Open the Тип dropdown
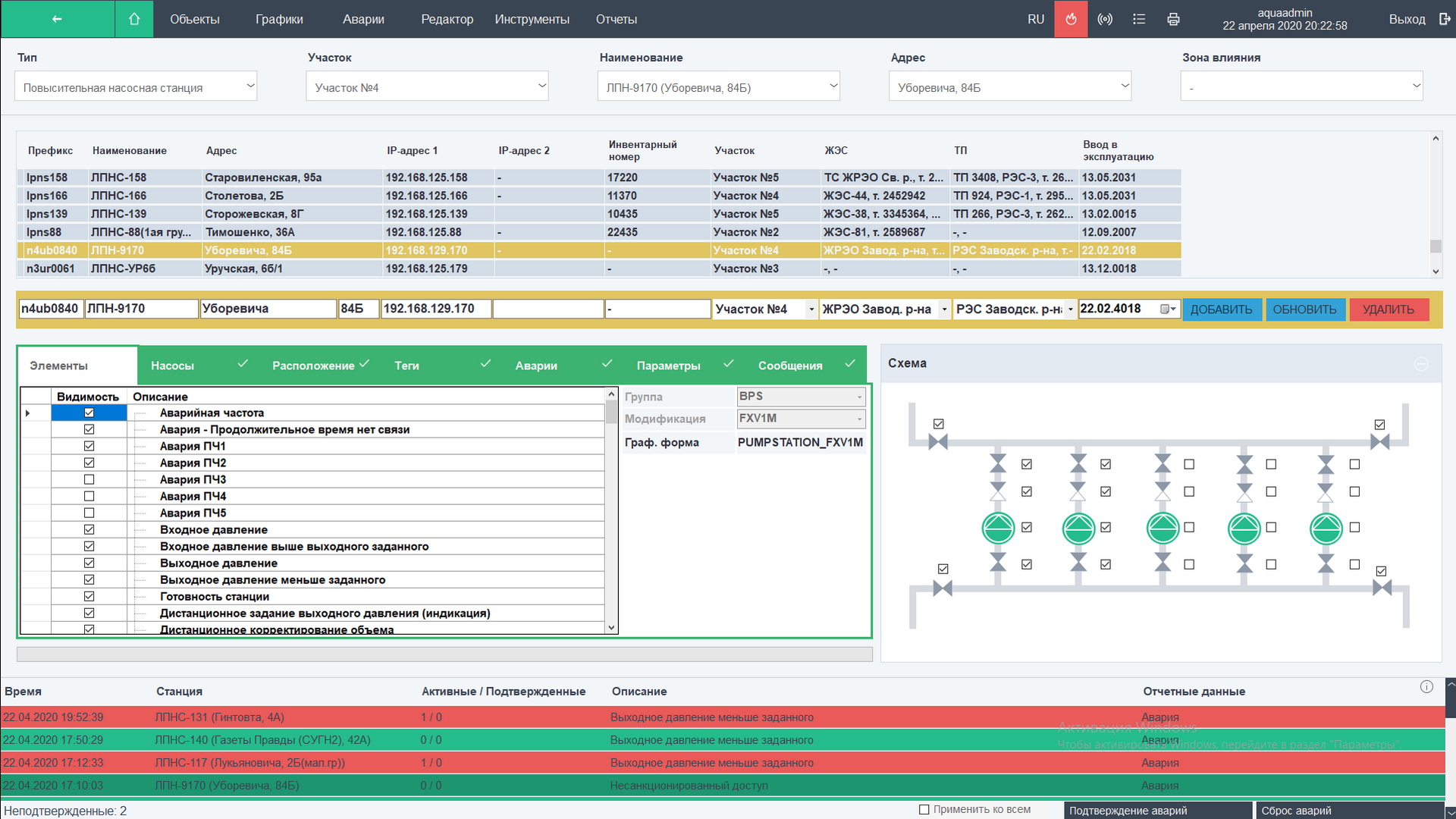Image resolution: width=1456 pixels, height=819 pixels. (x=136, y=86)
